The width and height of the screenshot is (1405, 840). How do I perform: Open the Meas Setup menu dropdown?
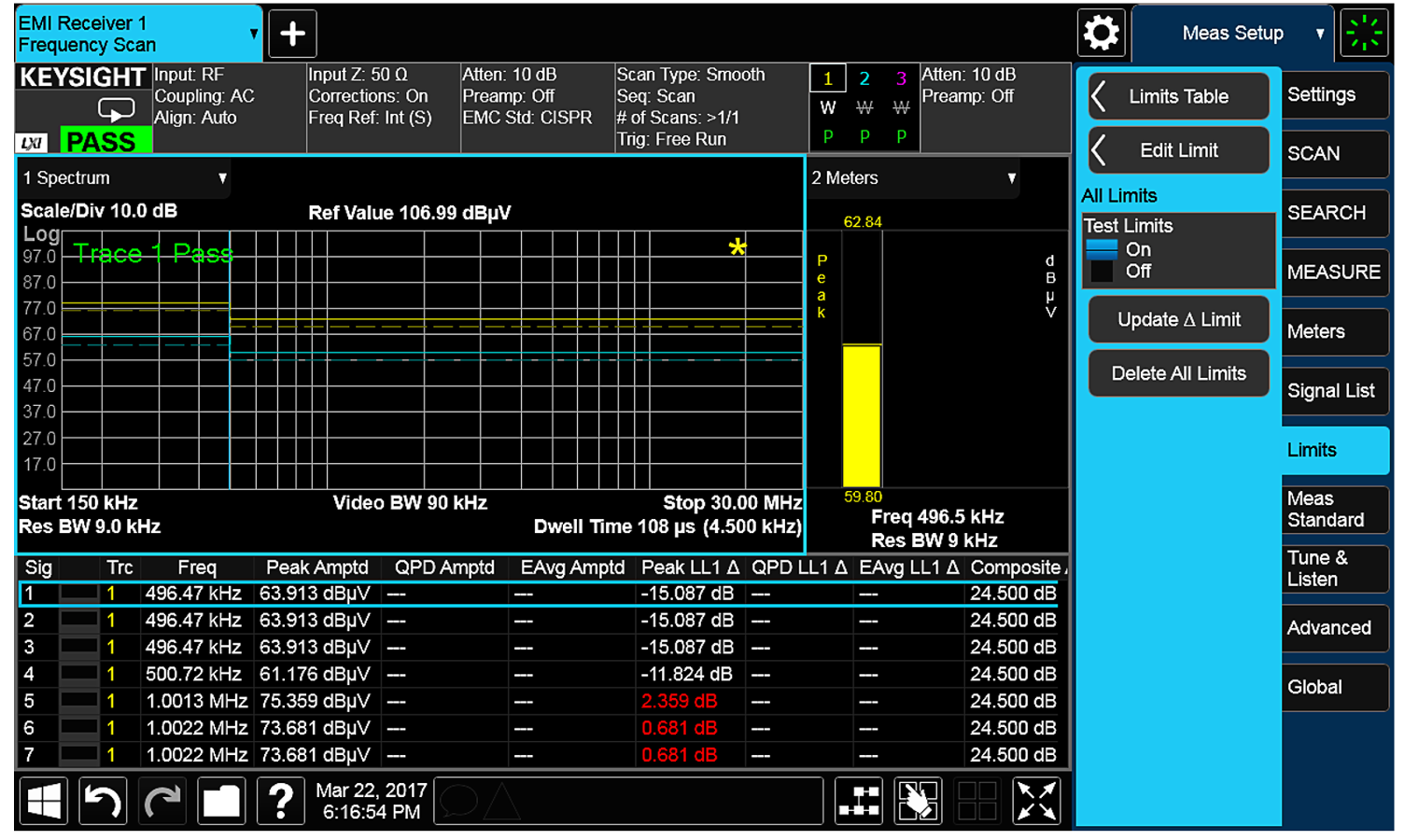coord(1233,34)
